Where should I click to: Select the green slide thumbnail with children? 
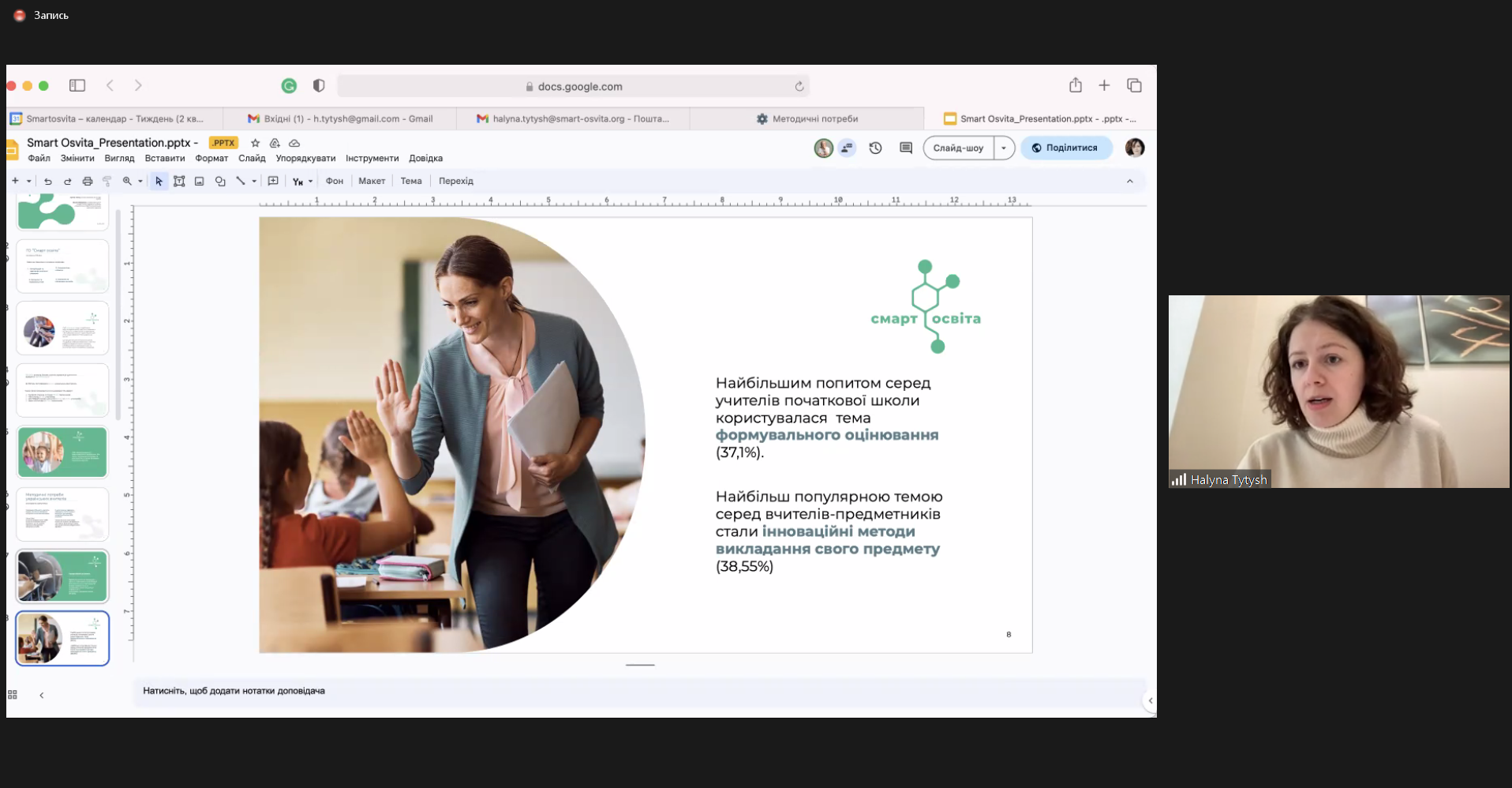click(62, 452)
